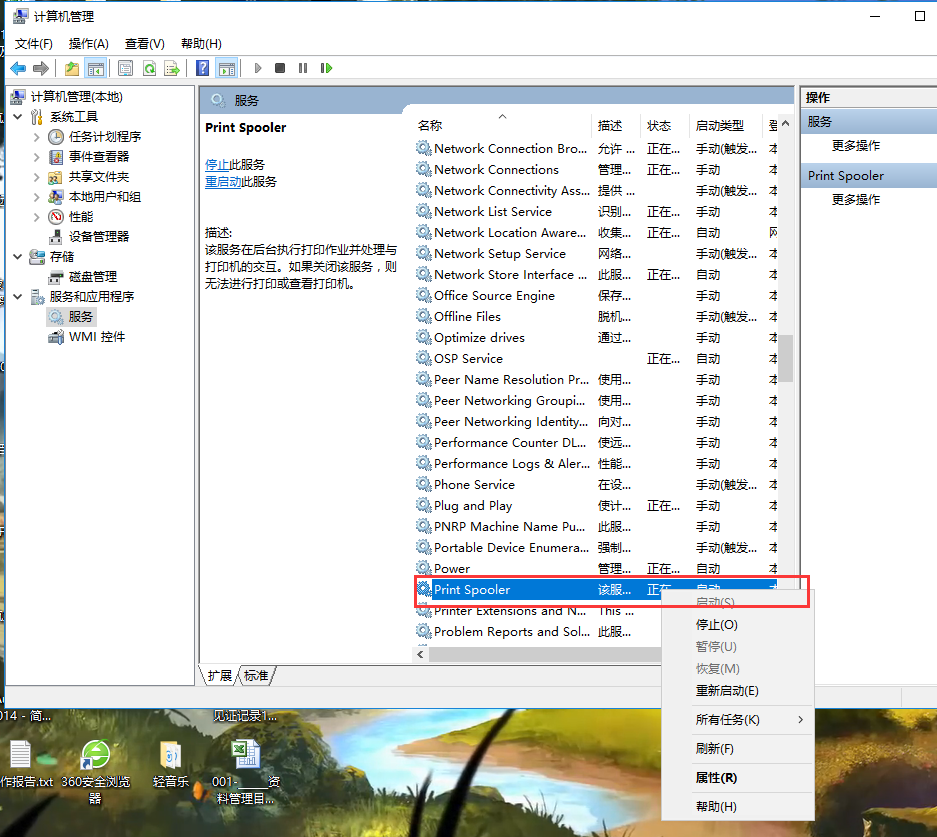Image resolution: width=937 pixels, height=837 pixels.
Task: Select 设备管理器 in the tree
Action: tap(98, 237)
